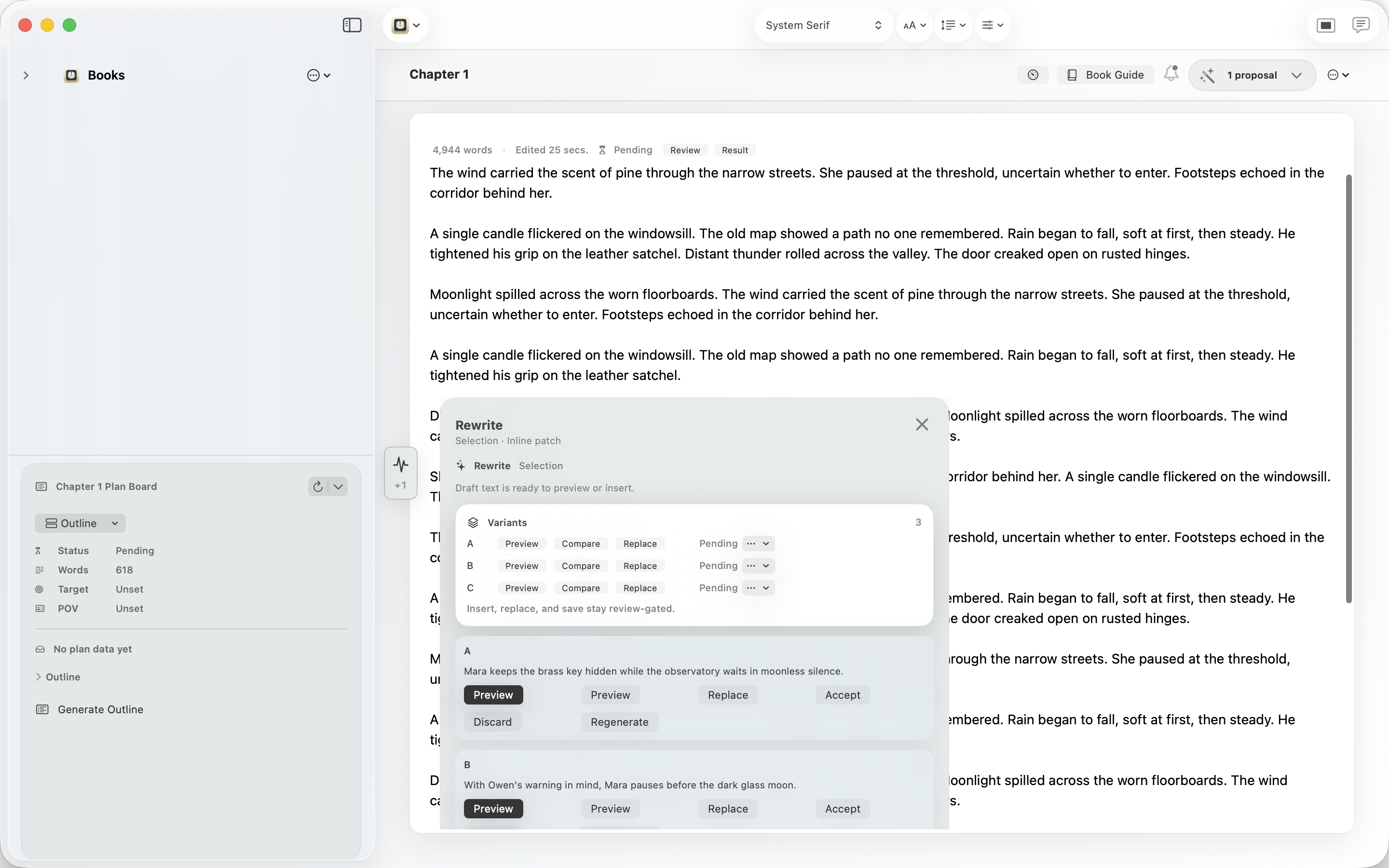Compare variant A in Variants list
This screenshot has height=868, width=1389.
(x=580, y=543)
